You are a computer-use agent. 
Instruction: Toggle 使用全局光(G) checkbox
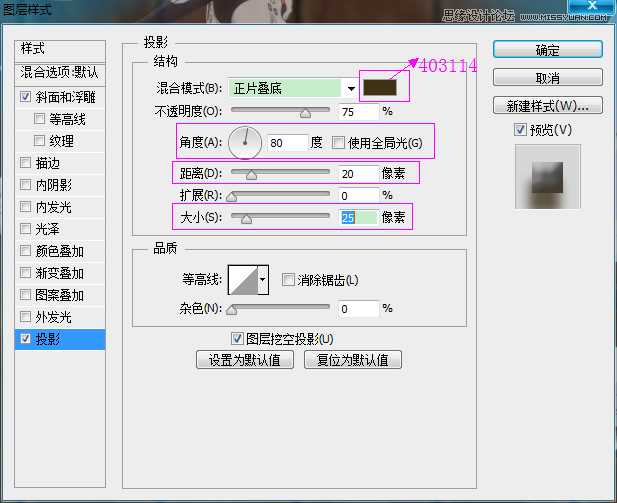click(338, 142)
